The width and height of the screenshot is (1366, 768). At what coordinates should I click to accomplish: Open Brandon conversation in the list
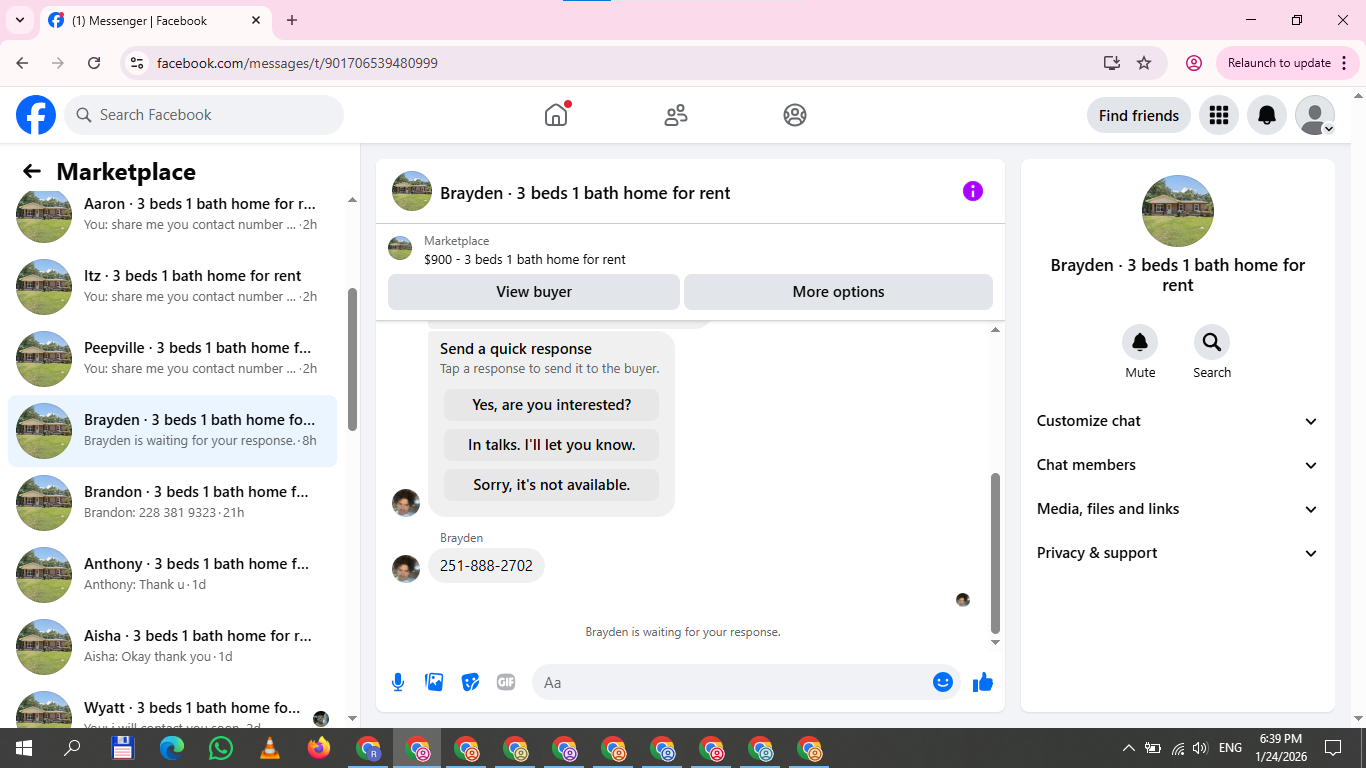pyautogui.click(x=172, y=502)
